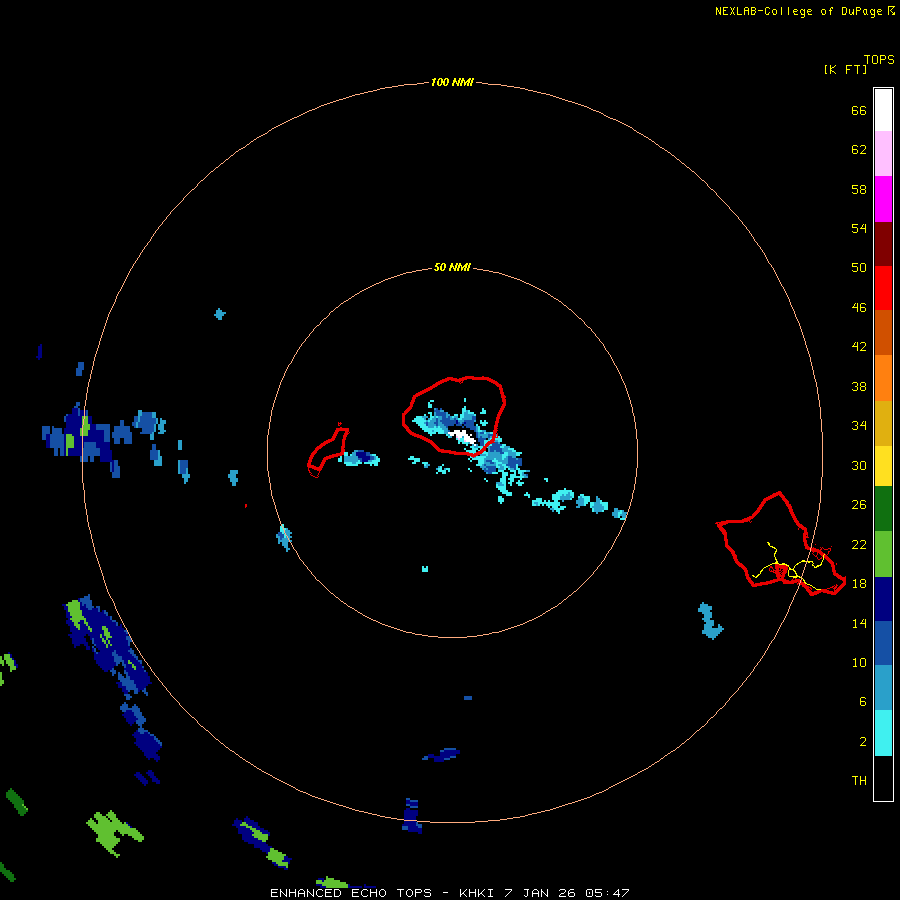
Task: Click the legend value 46
Action: tap(859, 307)
